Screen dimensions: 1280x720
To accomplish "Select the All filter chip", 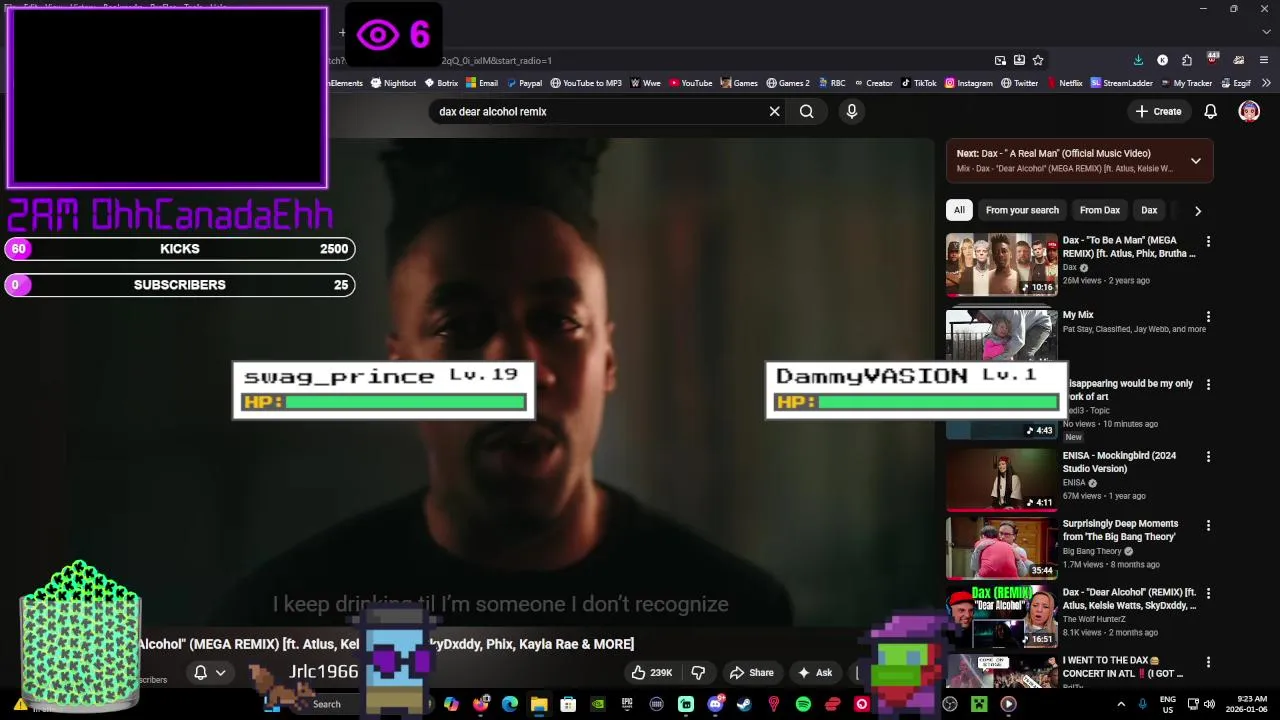I will [959, 210].
